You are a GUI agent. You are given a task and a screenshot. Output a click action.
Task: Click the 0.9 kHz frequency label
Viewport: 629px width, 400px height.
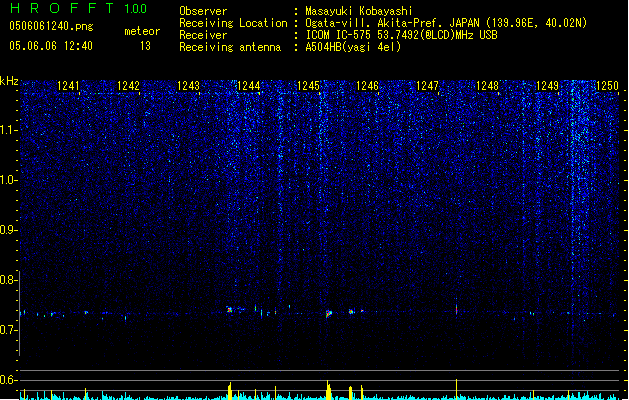[x=8, y=230]
